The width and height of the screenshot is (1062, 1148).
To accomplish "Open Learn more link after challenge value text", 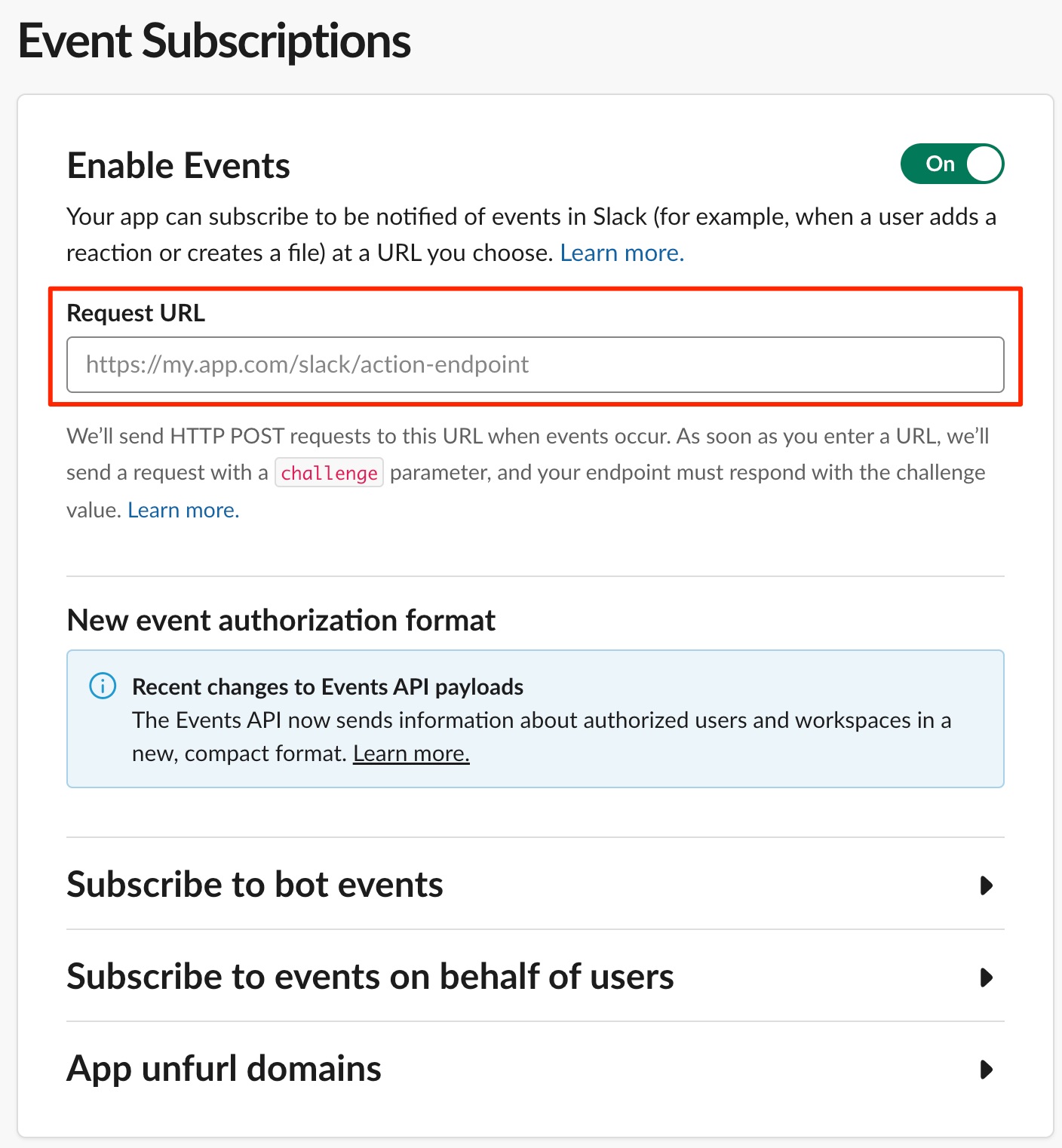I will tap(183, 510).
